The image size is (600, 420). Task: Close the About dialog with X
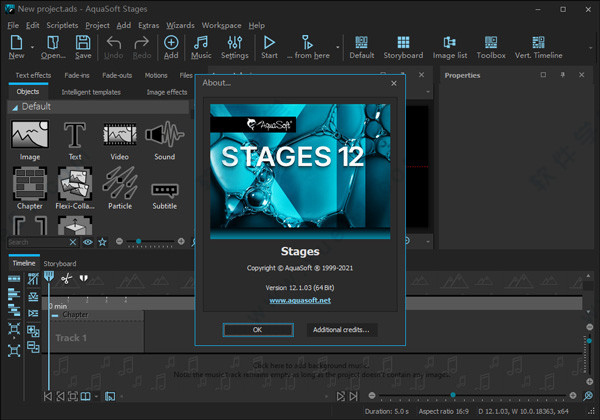pos(394,83)
